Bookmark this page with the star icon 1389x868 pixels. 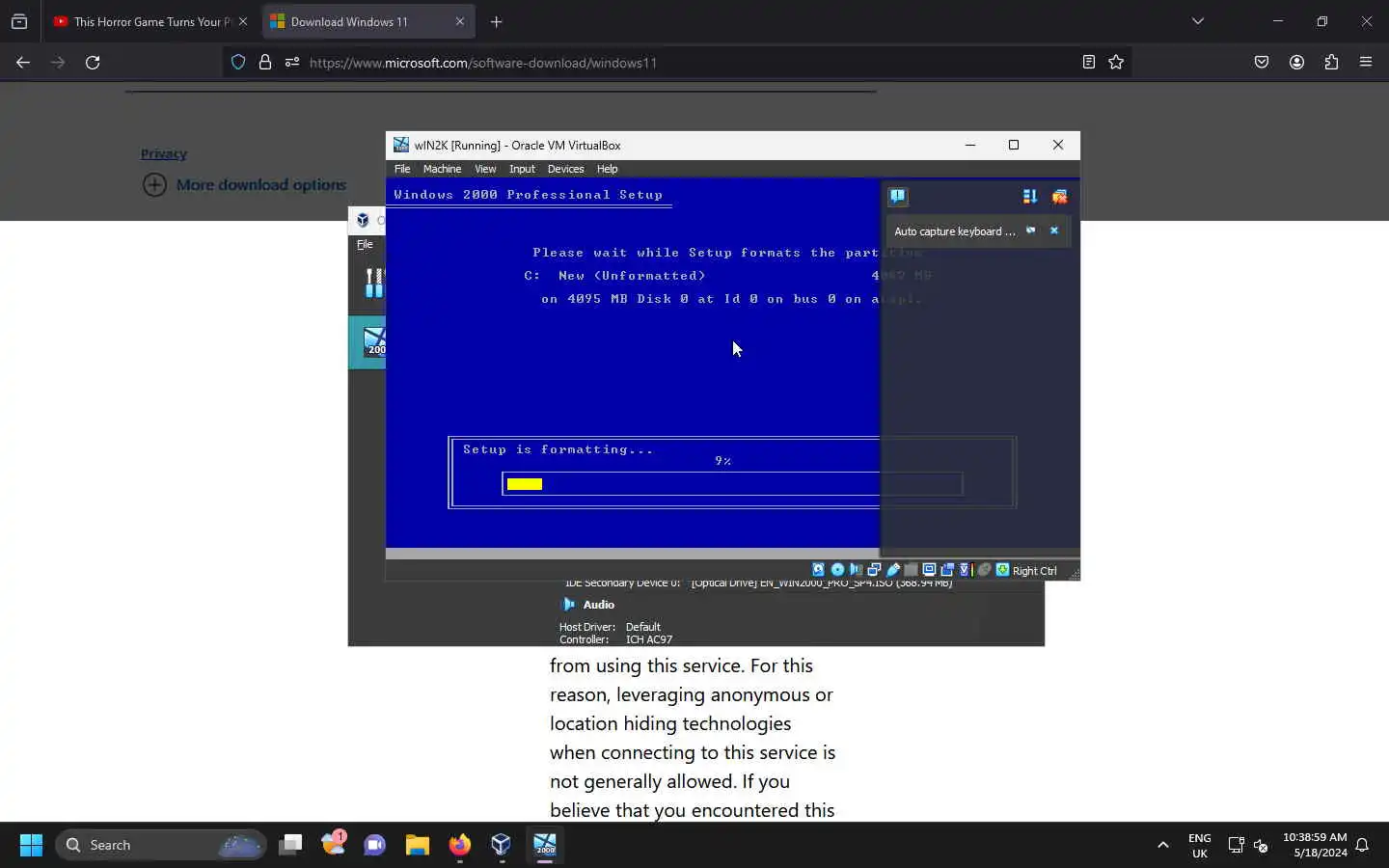(1116, 62)
